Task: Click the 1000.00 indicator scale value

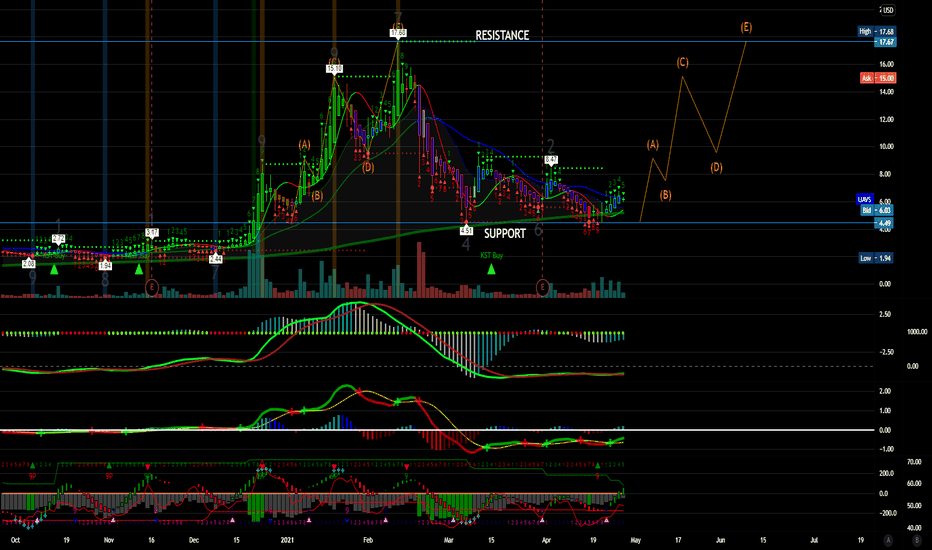Action: 917,332
